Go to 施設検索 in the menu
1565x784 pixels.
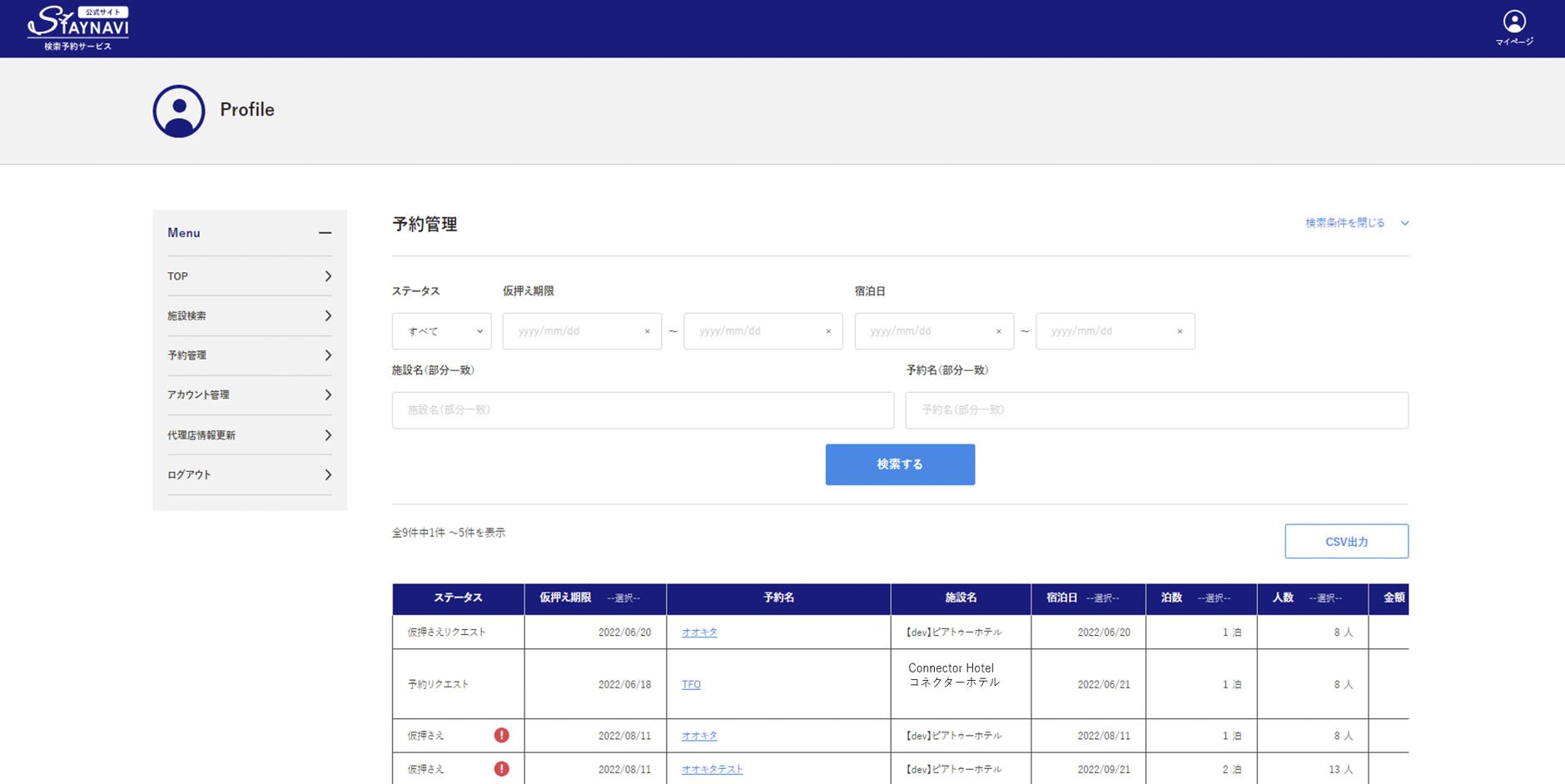249,316
